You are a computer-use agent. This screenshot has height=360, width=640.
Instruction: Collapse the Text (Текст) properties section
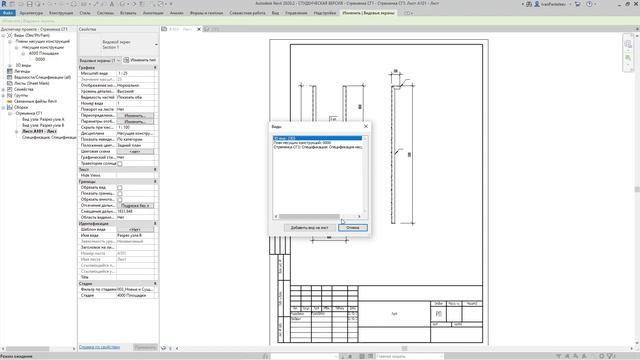coord(155,169)
